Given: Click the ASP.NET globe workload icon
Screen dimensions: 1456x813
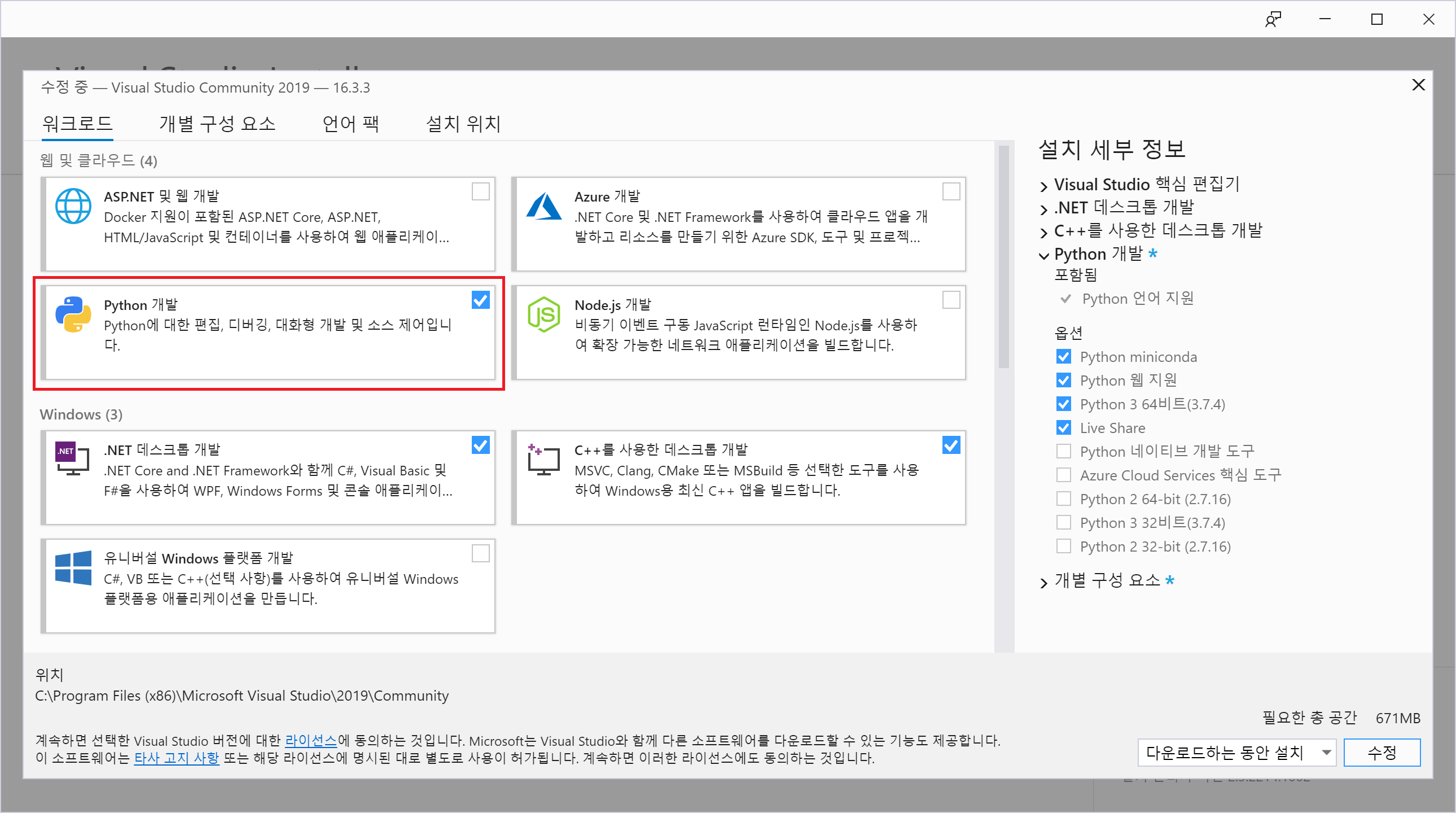Looking at the screenshot, I should [x=73, y=207].
